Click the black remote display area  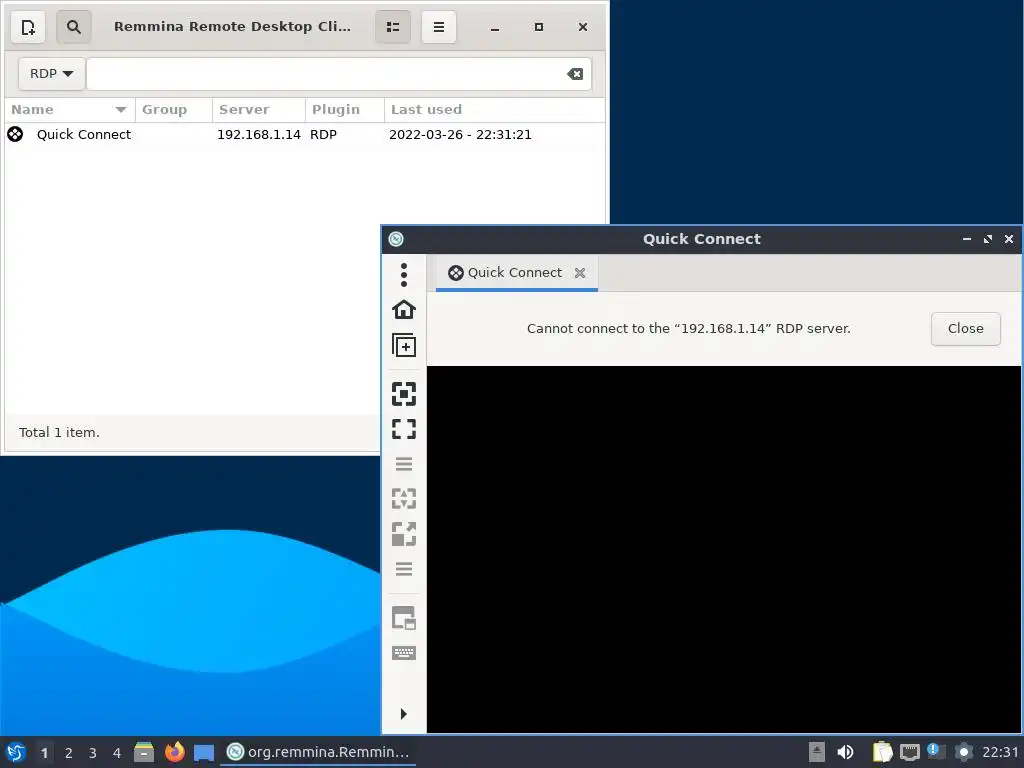724,549
